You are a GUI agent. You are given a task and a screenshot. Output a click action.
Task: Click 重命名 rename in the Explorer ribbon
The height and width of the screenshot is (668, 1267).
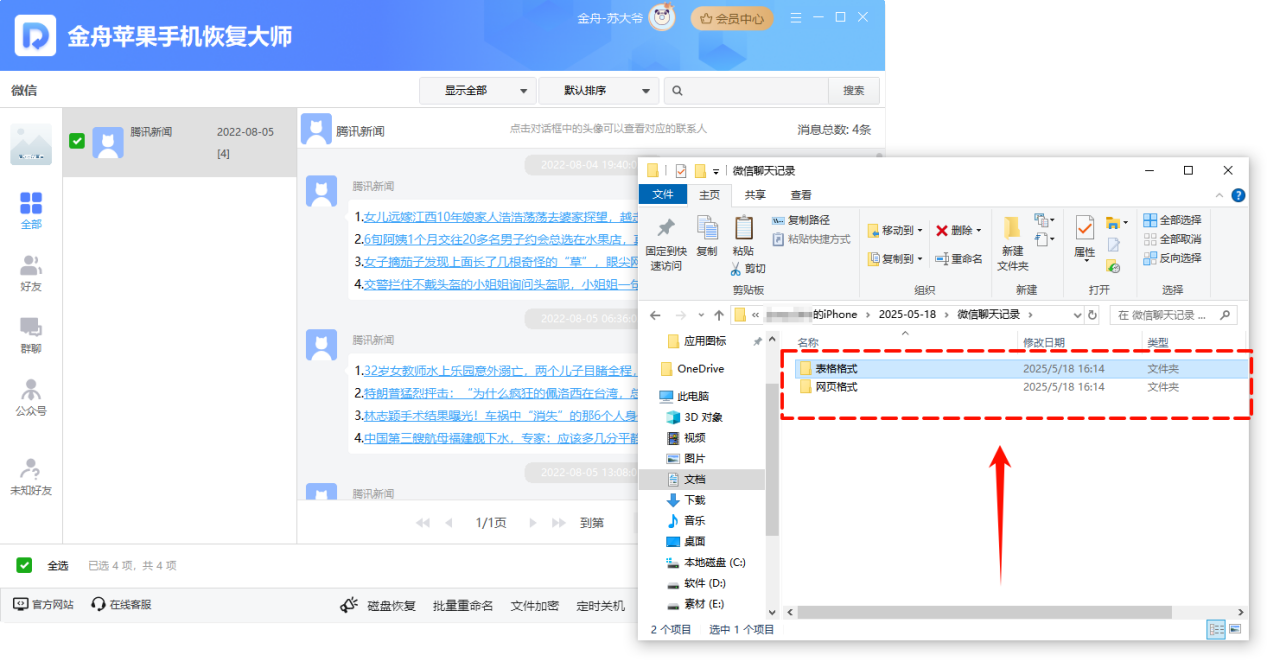click(959, 258)
